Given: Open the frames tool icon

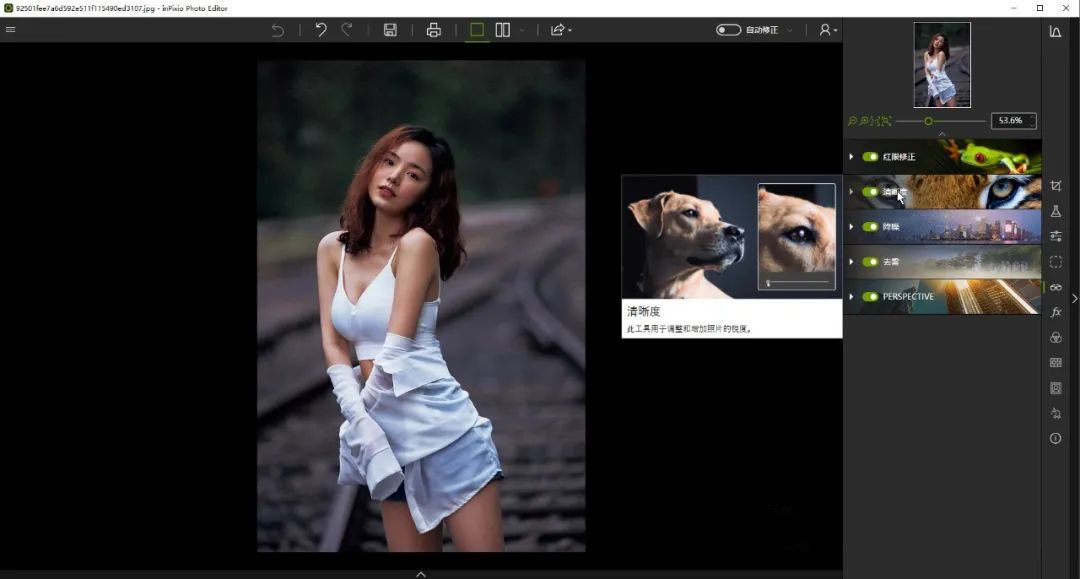Looking at the screenshot, I should (x=1055, y=388).
